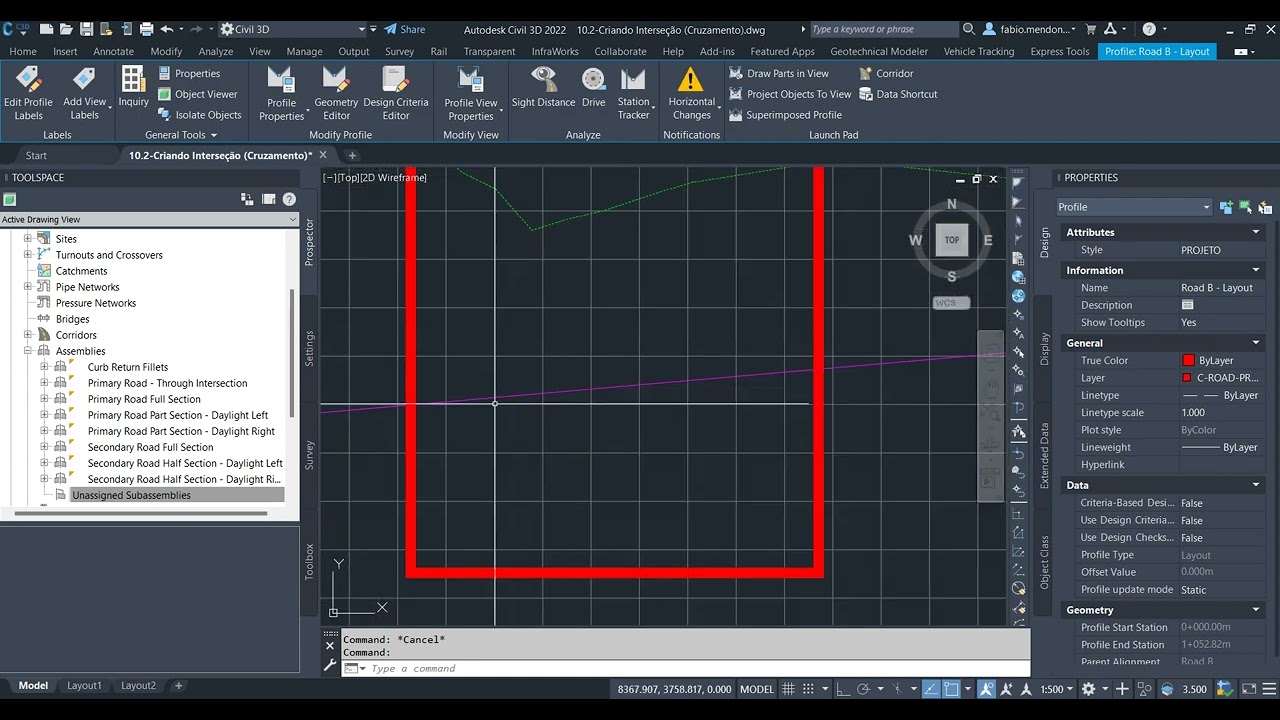
Task: Click the Undo arrow icon
Action: [x=167, y=29]
